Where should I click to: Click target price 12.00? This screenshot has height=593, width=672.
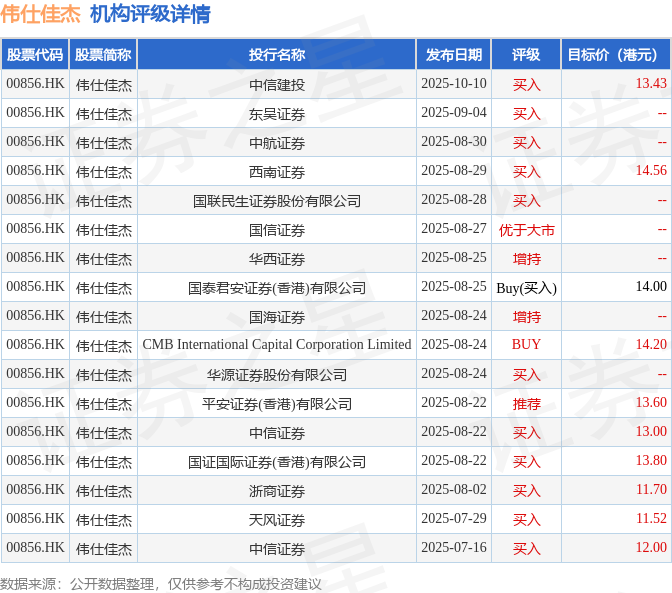click(651, 547)
